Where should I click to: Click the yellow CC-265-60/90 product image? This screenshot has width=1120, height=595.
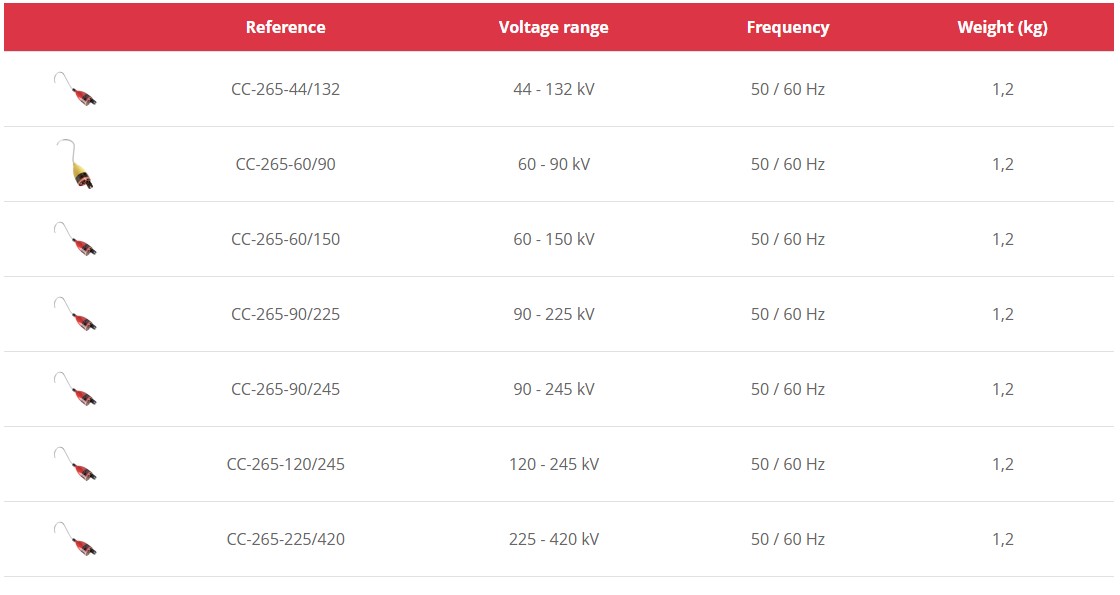click(76, 165)
